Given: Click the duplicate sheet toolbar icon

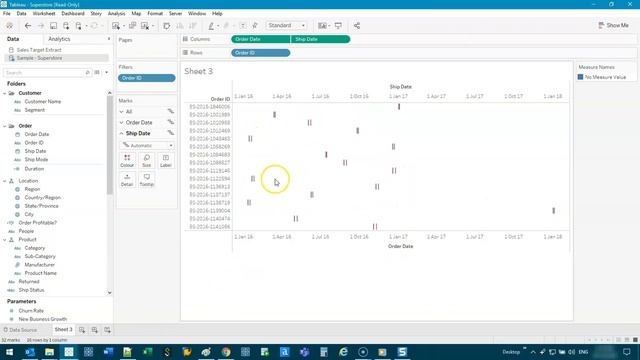Looking at the screenshot, I should (x=132, y=26).
